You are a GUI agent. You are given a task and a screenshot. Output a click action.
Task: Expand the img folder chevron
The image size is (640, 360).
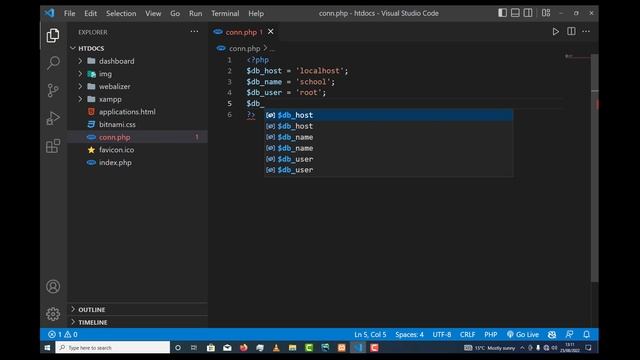click(80, 74)
